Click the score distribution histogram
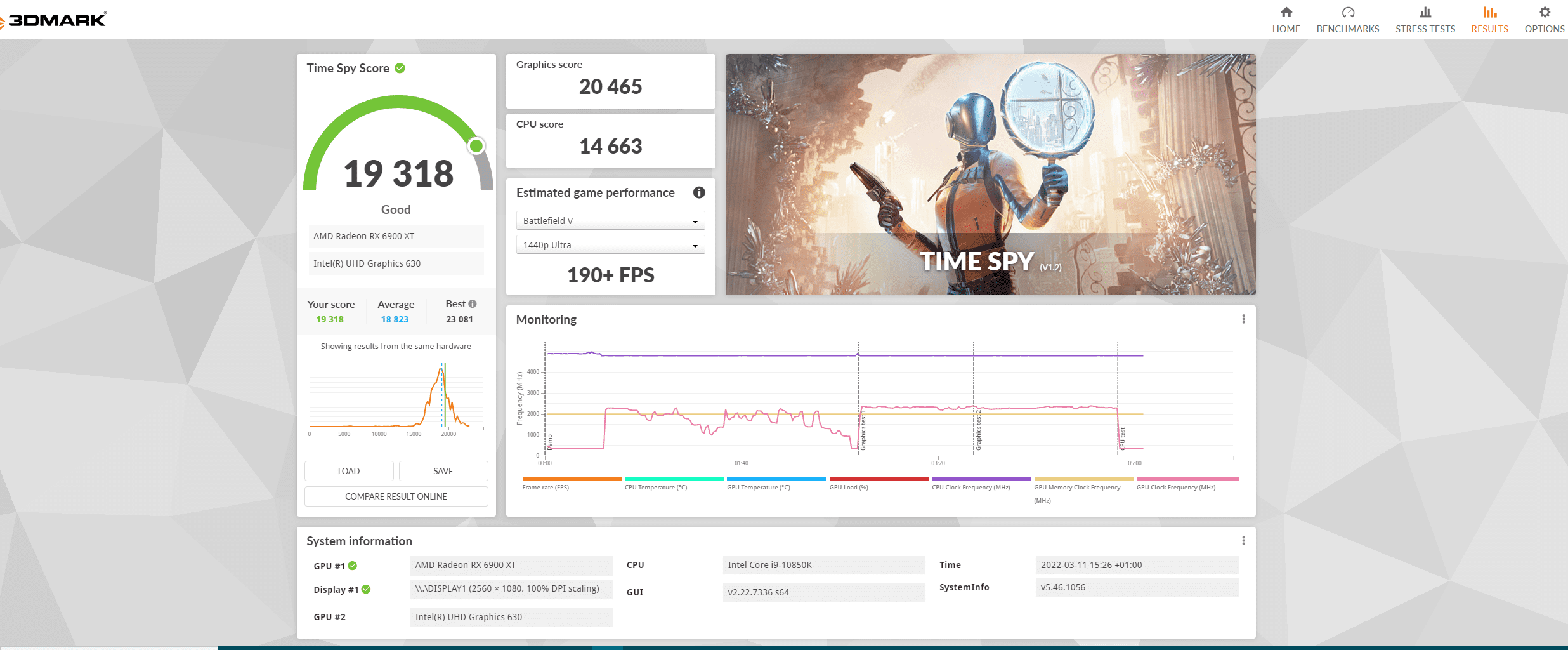This screenshot has width=1568, height=650. click(x=396, y=399)
